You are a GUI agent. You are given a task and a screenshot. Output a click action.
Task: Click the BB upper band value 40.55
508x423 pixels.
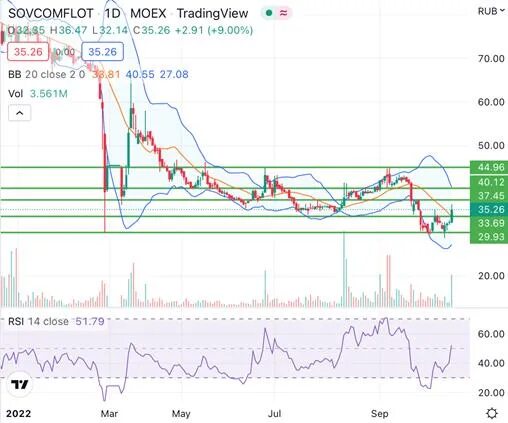pyautogui.click(x=140, y=74)
